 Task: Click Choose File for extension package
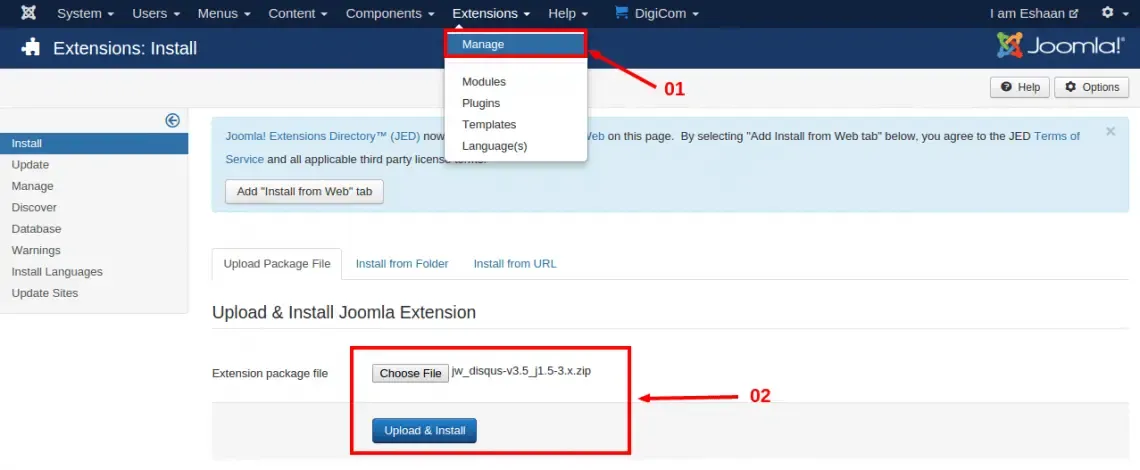pyautogui.click(x=410, y=373)
